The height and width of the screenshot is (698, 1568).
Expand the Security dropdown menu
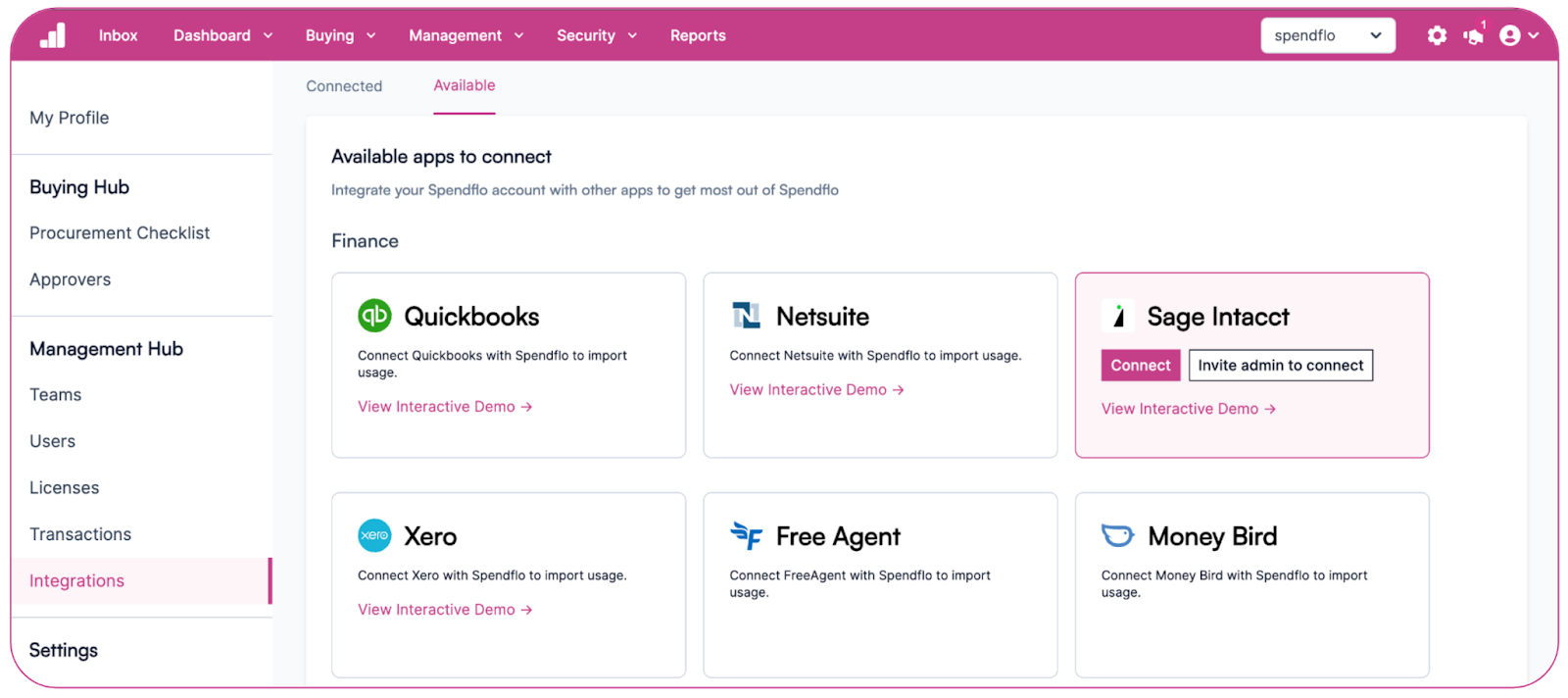click(x=597, y=35)
